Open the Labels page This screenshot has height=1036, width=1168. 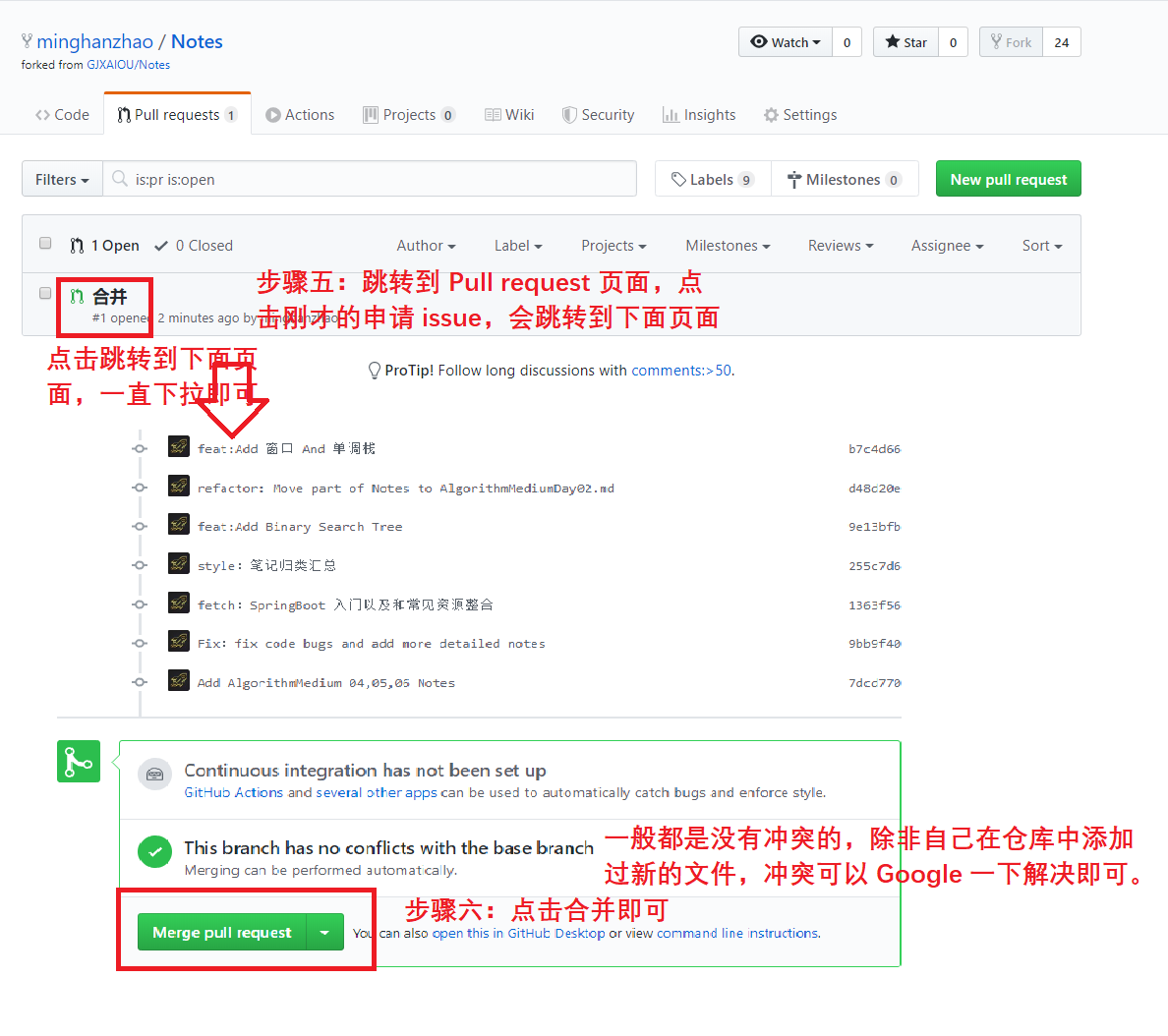click(x=713, y=180)
